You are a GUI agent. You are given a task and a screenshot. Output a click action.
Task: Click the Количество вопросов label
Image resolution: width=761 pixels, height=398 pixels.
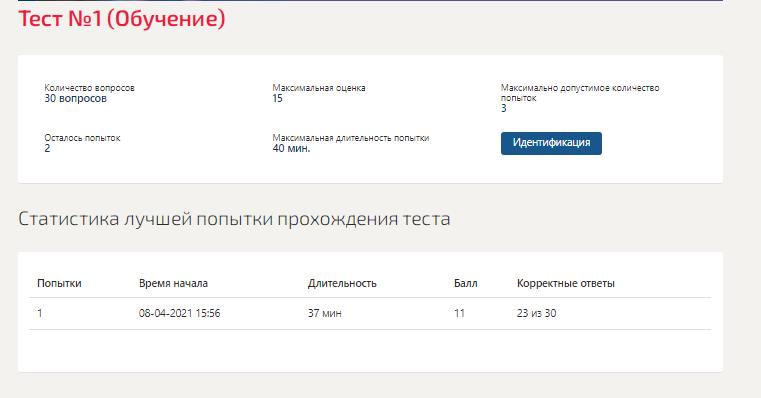(89, 88)
